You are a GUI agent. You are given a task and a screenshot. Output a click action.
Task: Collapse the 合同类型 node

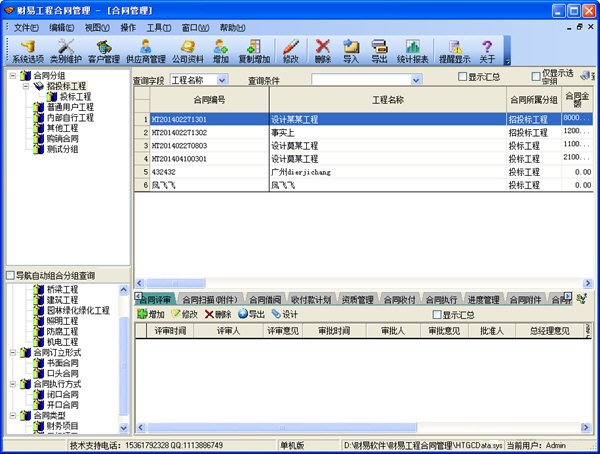(x=13, y=415)
